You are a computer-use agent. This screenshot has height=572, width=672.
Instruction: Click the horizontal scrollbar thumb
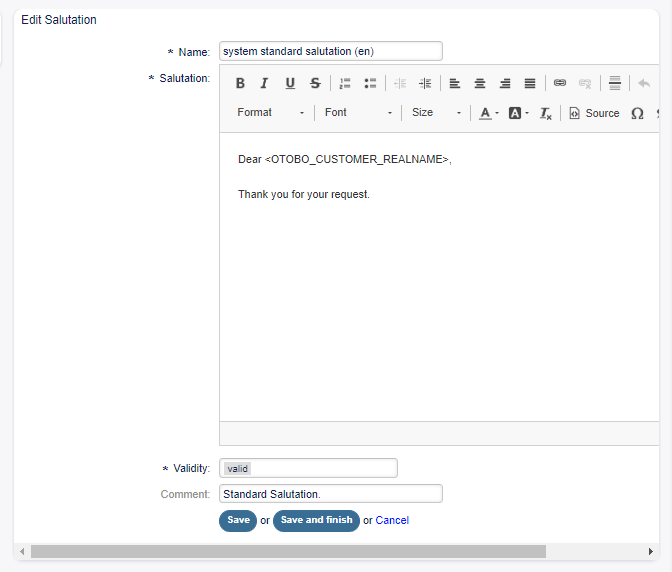pyautogui.click(x=288, y=551)
